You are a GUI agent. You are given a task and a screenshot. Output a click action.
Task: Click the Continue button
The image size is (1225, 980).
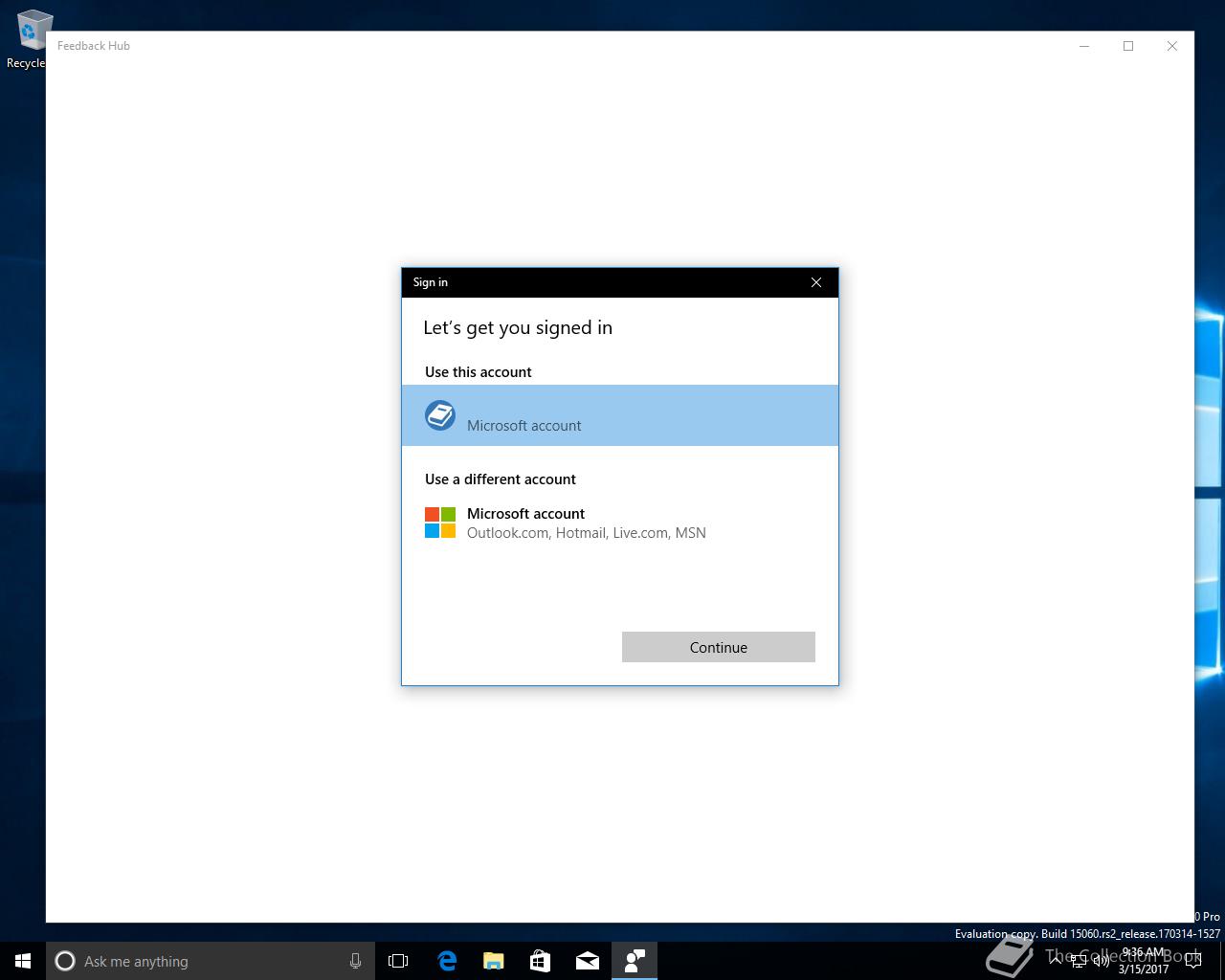tap(718, 647)
